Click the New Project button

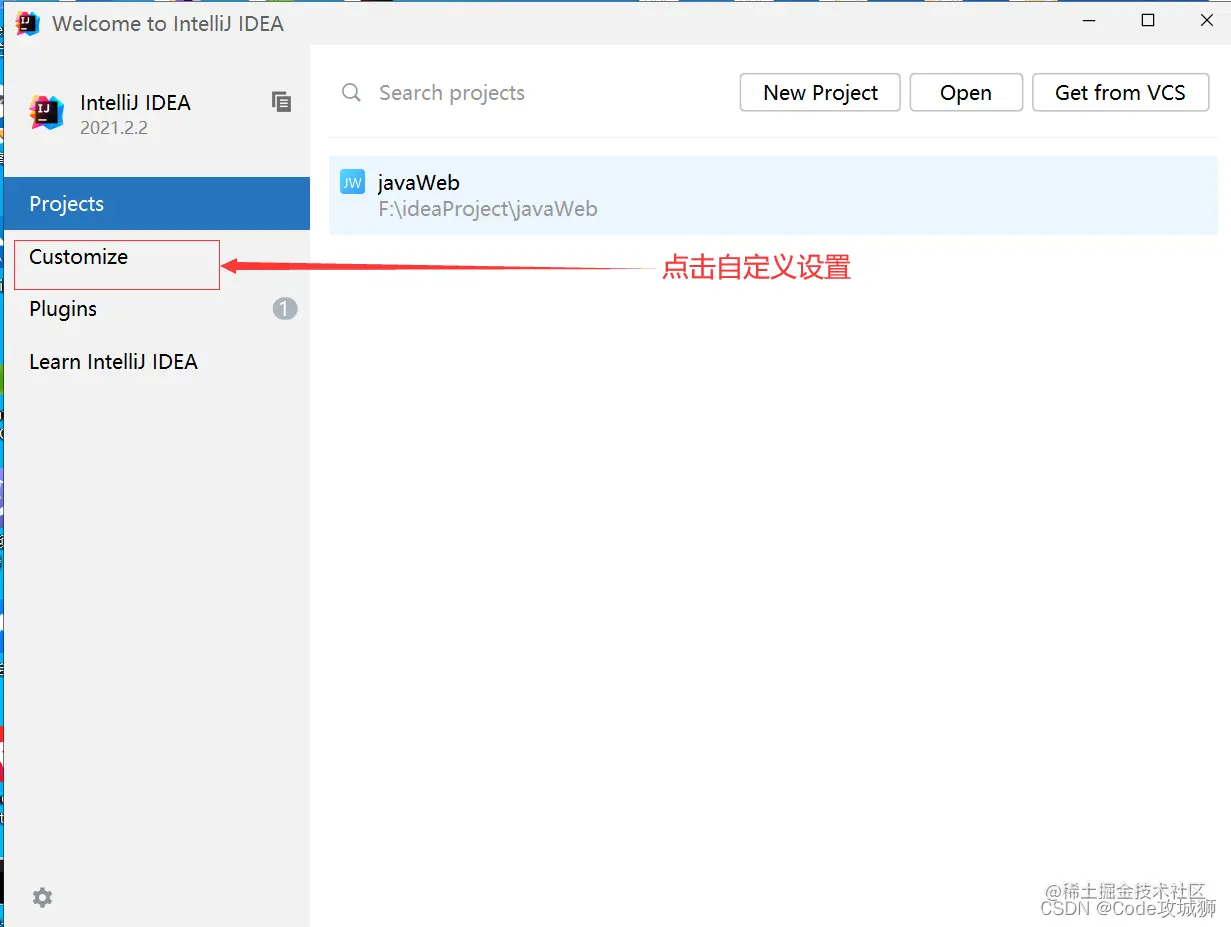820,93
